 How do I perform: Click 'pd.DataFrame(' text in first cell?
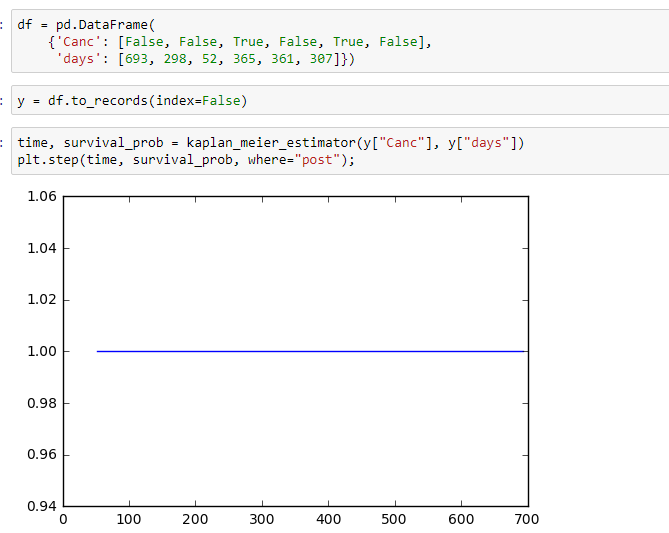[106, 25]
